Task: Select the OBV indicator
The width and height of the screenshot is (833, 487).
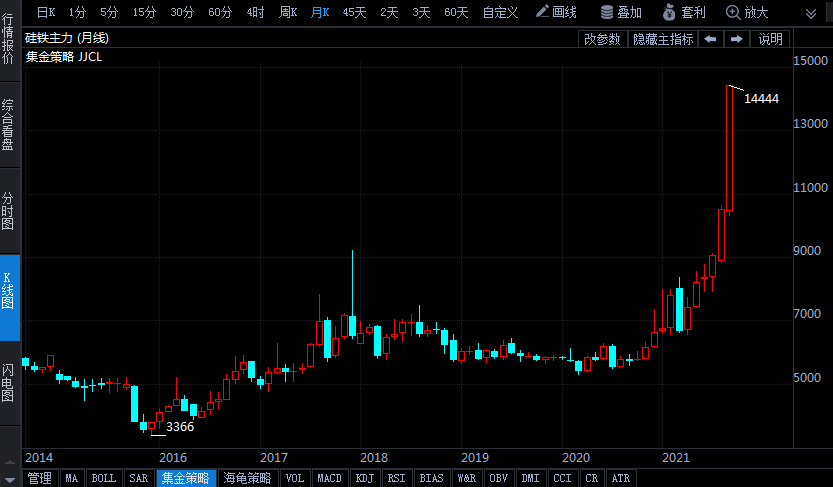Action: 499,478
